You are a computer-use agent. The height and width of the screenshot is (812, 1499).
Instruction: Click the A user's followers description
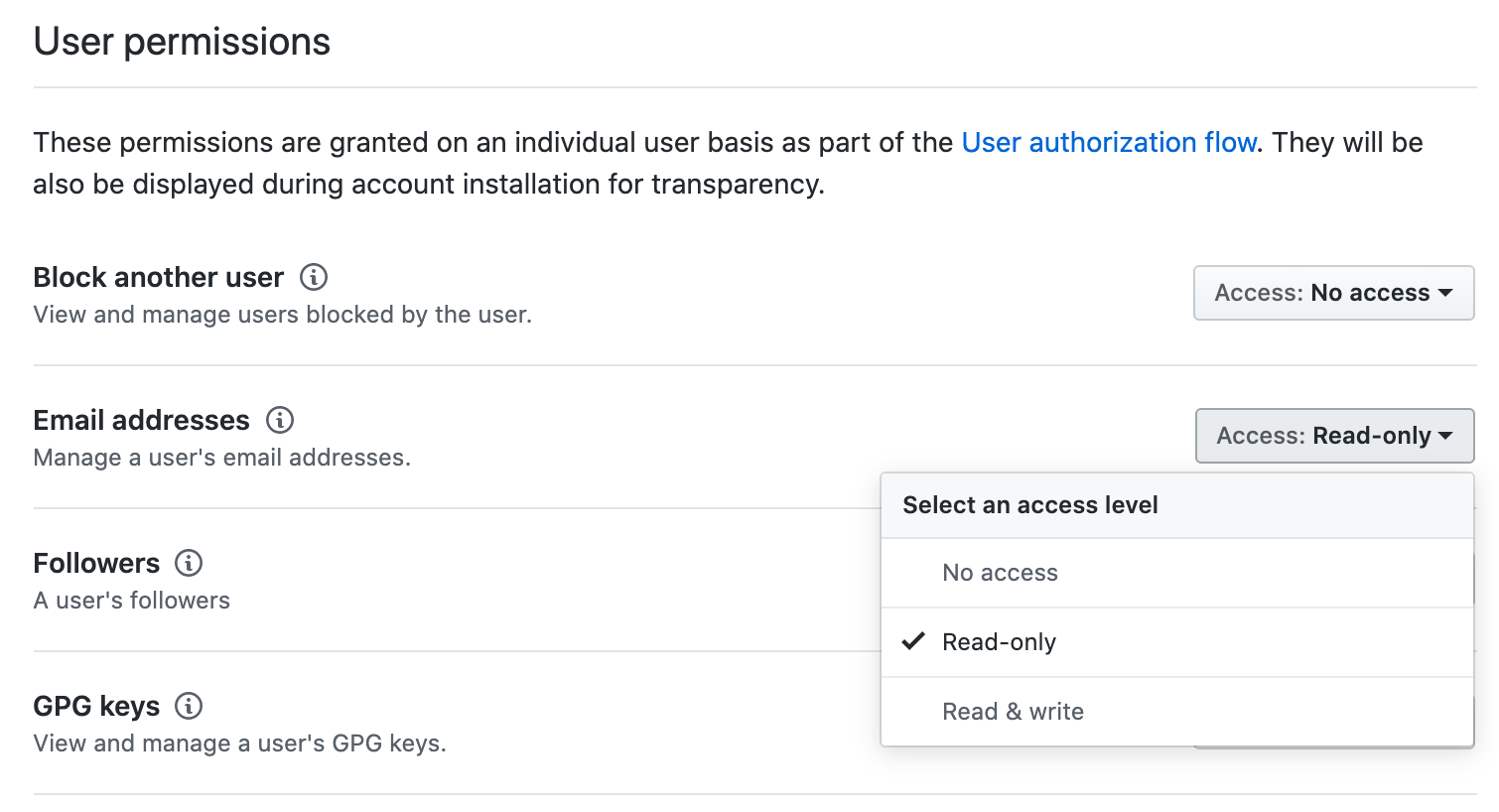[x=132, y=601]
